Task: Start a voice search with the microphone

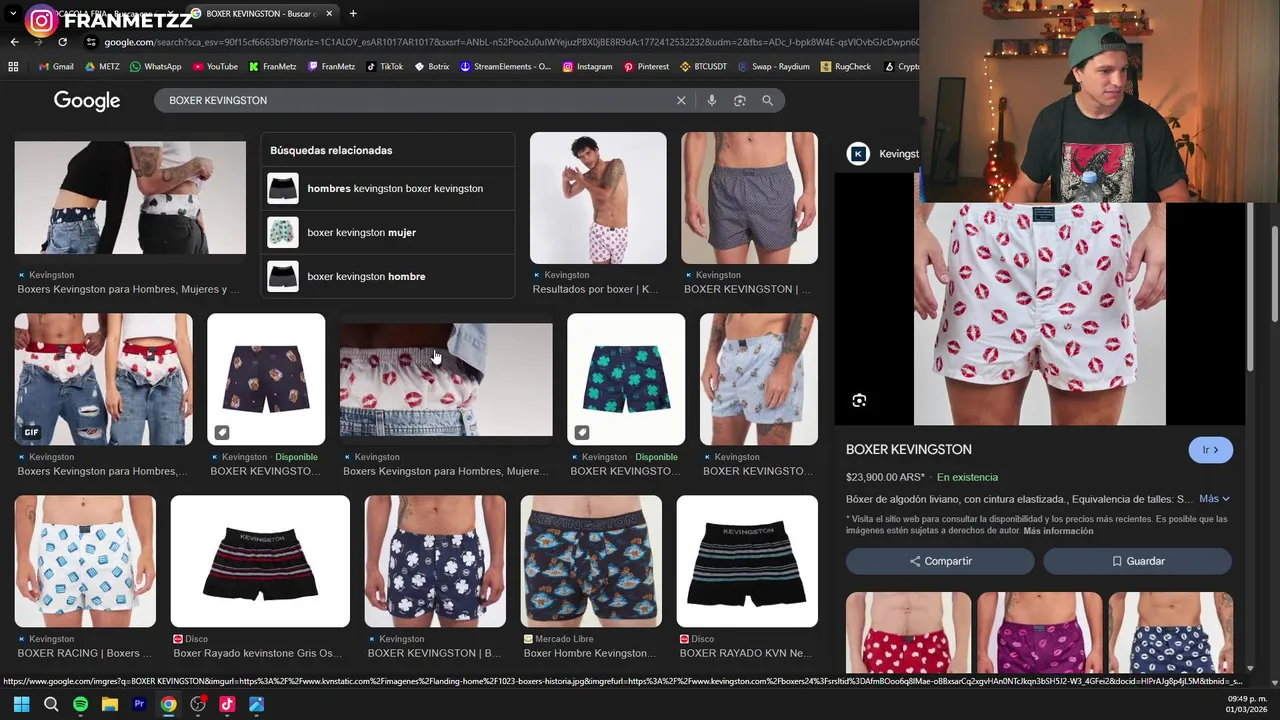Action: tap(711, 100)
